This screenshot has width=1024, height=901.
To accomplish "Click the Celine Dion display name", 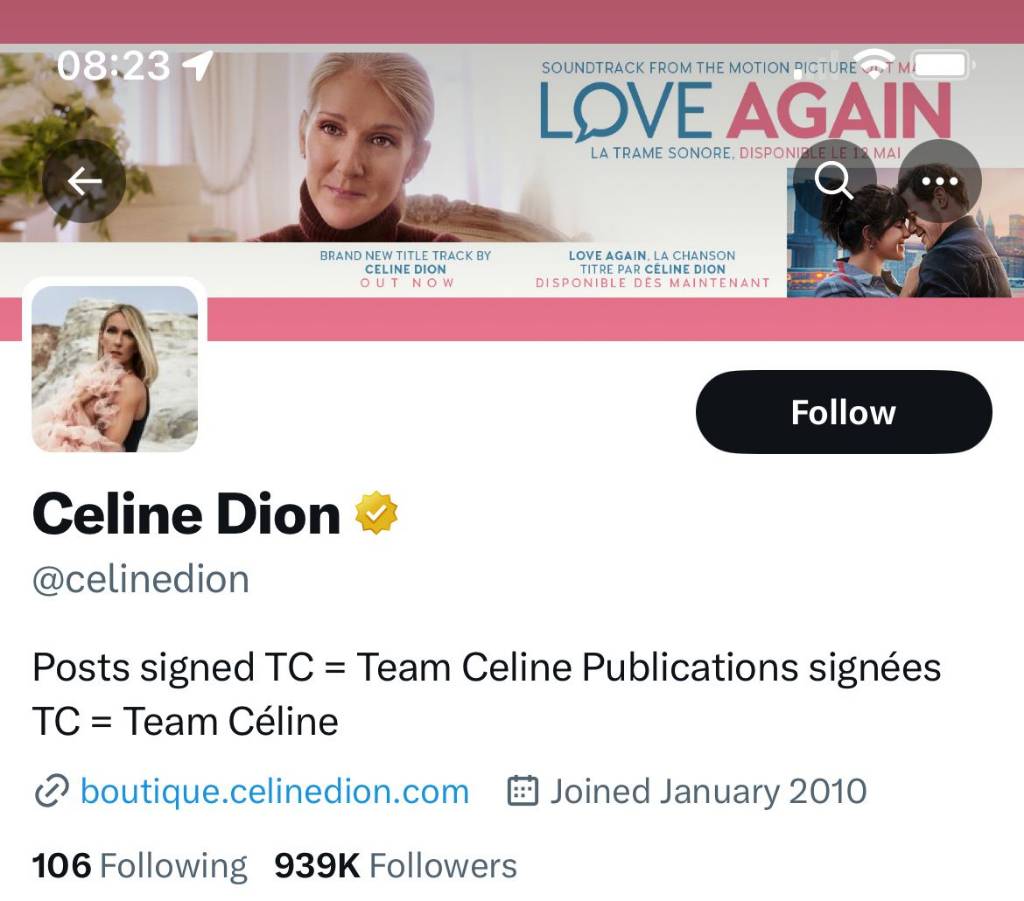I will point(187,514).
